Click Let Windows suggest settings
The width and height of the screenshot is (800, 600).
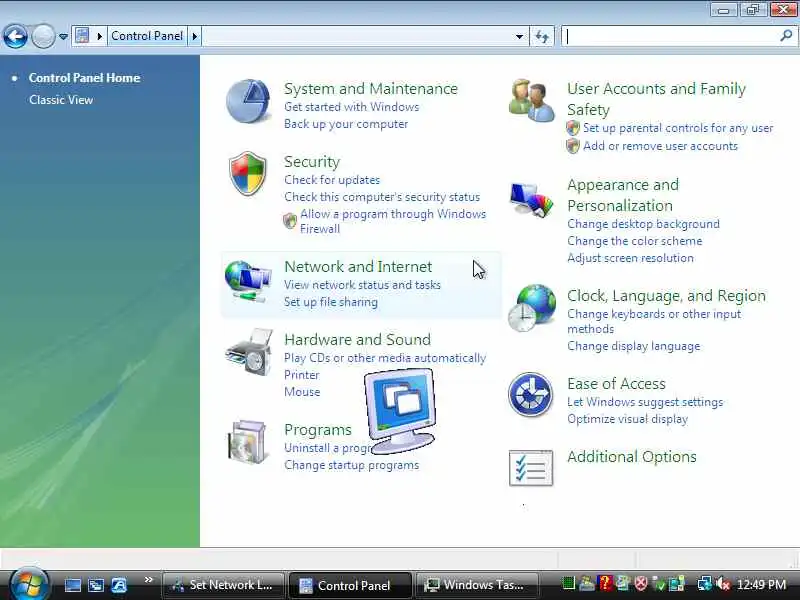645,402
